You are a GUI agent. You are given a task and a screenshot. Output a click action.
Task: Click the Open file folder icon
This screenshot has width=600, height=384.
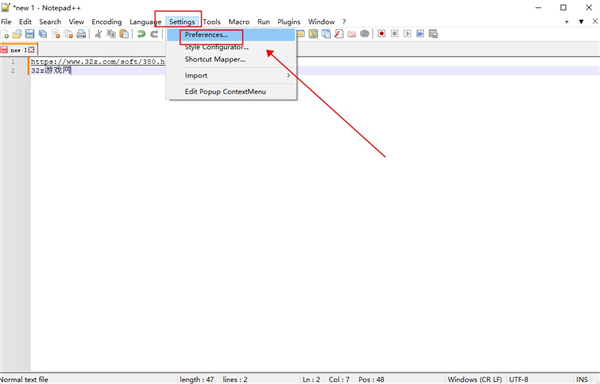click(17, 34)
